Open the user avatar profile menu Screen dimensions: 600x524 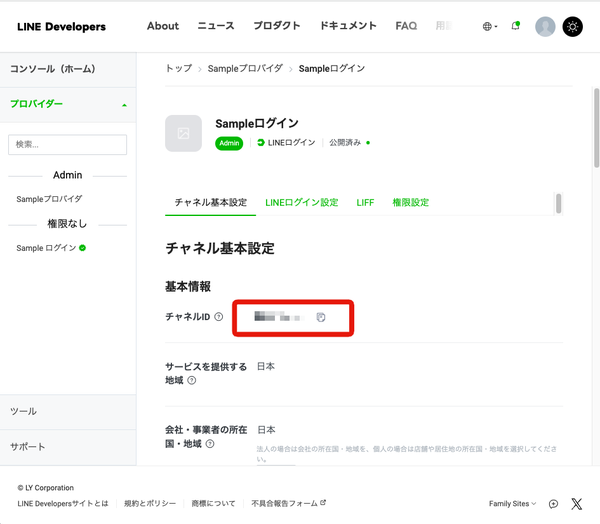(545, 26)
